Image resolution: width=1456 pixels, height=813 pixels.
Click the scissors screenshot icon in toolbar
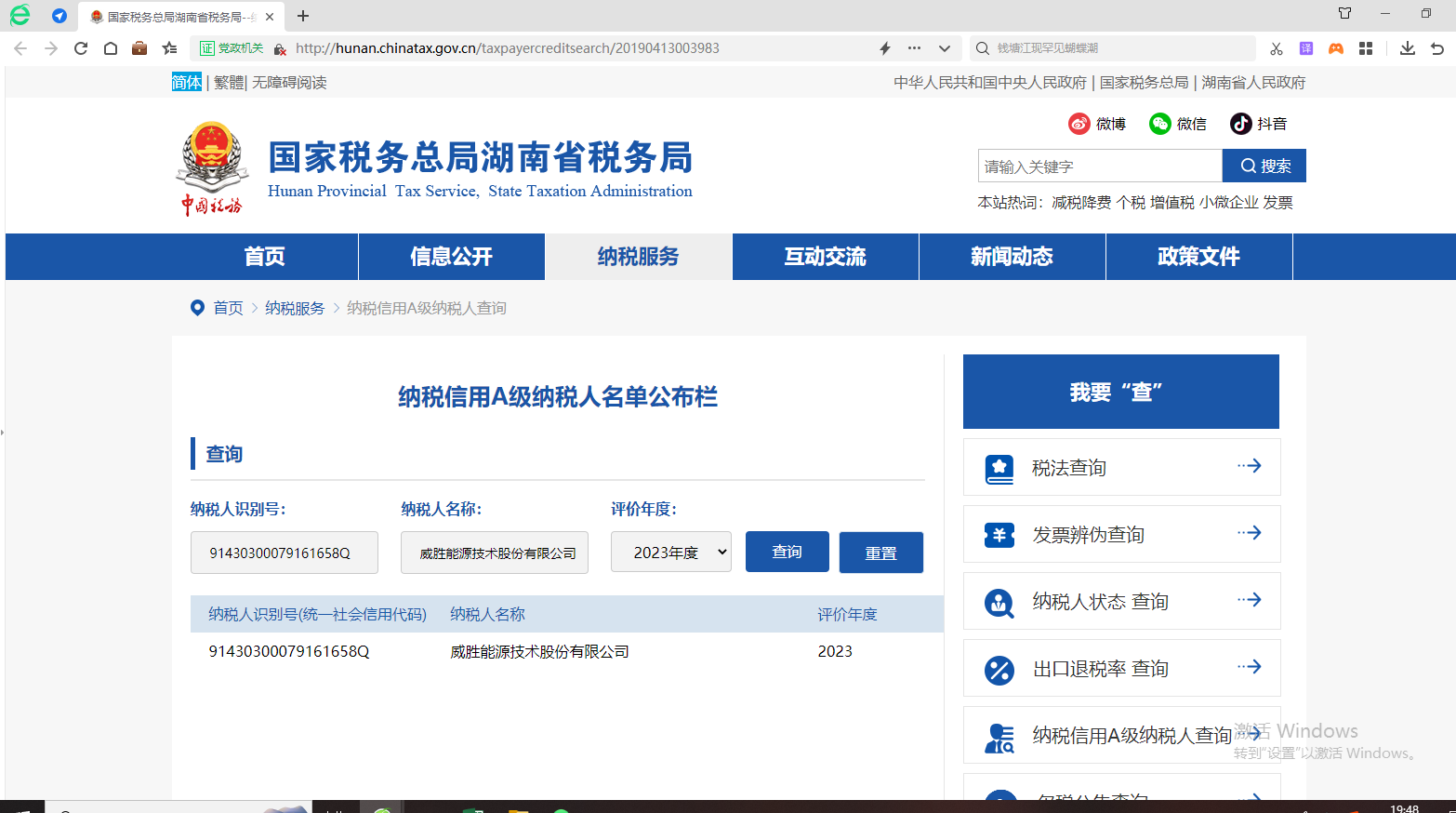pyautogui.click(x=1277, y=48)
